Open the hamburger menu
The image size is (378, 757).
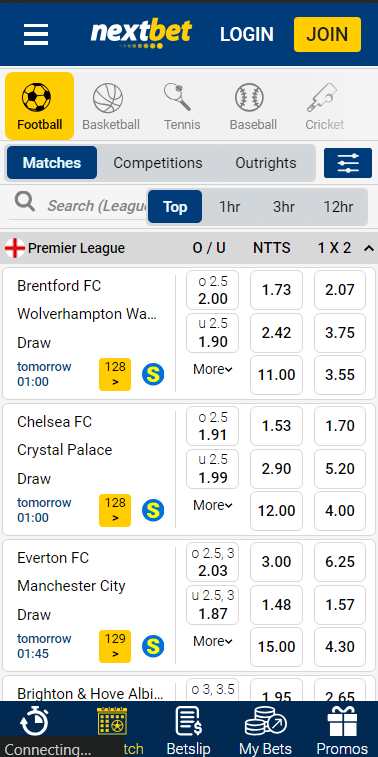click(36, 34)
